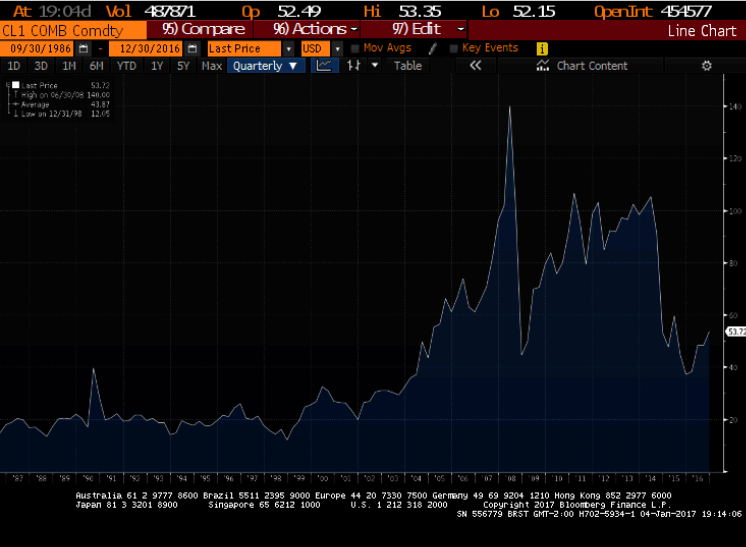Click the current price marker on the price axis
The height and width of the screenshot is (547, 746).
735,331
